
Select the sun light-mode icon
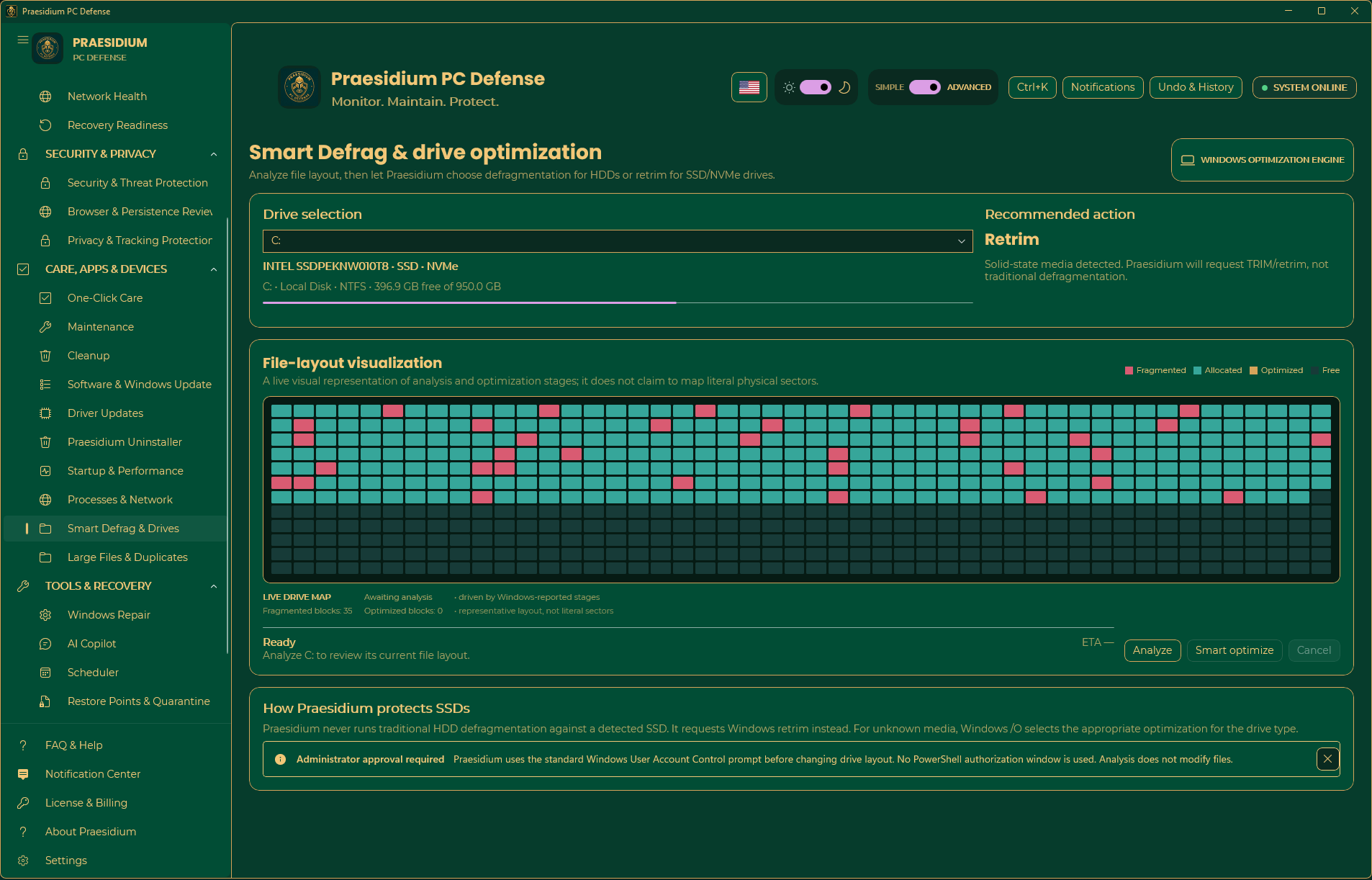[x=789, y=87]
